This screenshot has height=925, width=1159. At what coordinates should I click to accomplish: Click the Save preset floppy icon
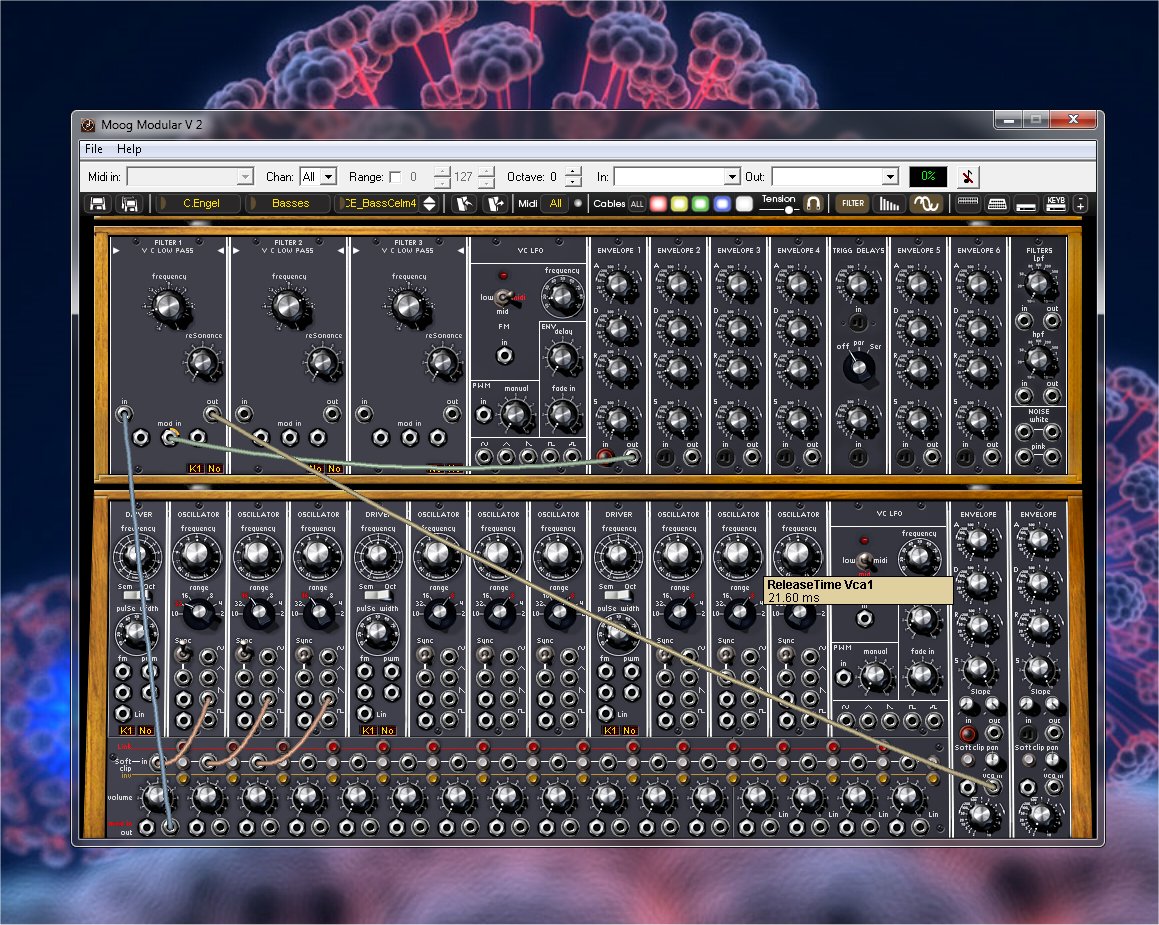(x=97, y=203)
